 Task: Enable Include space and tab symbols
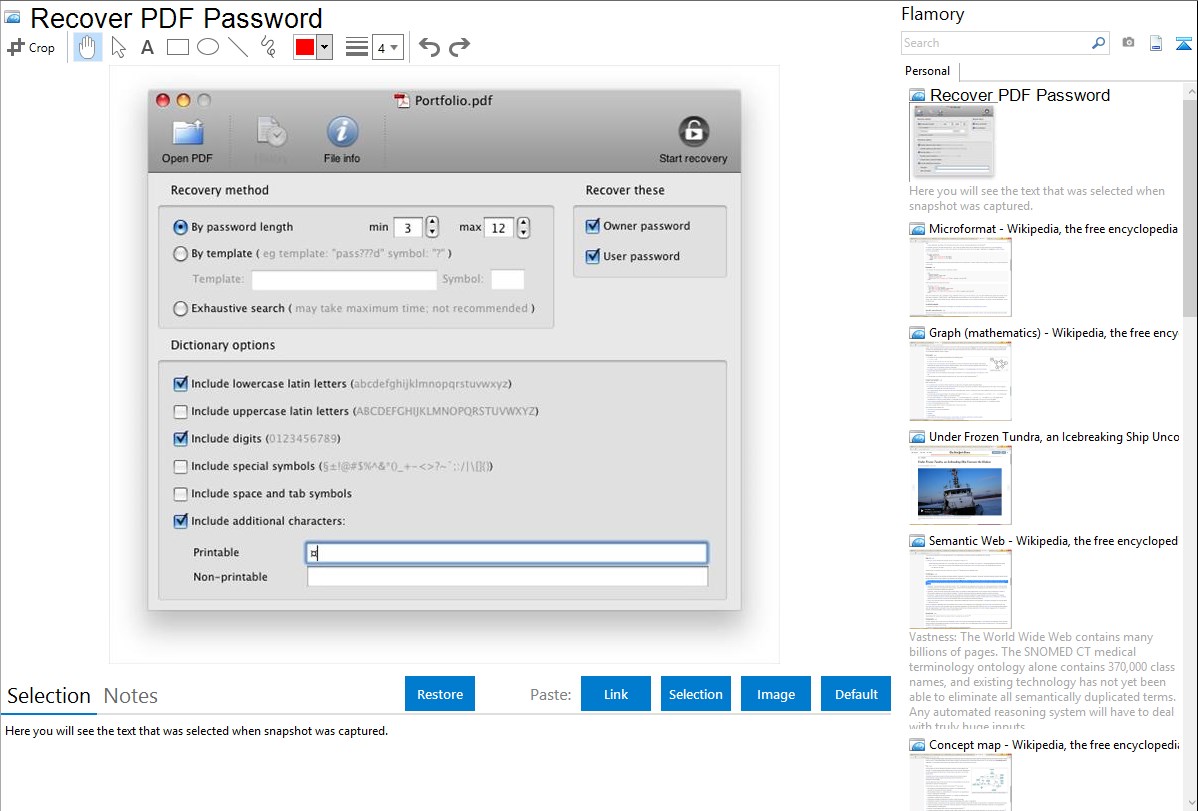tap(180, 494)
